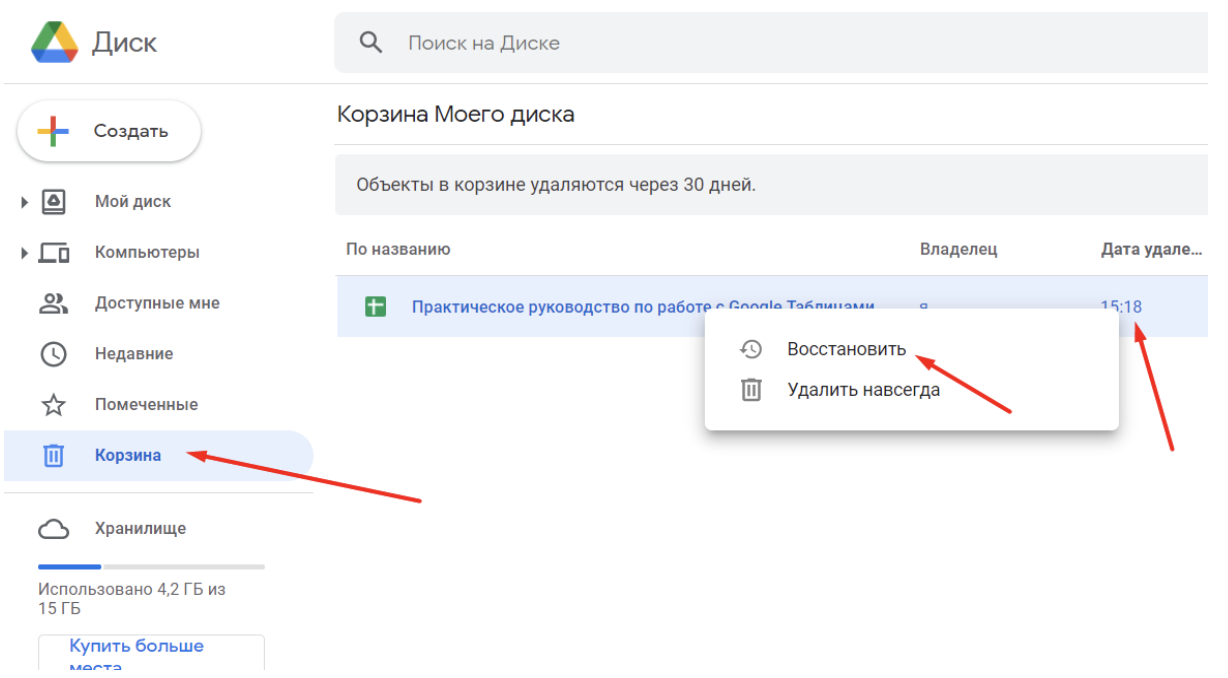Screen dimensions: 1228x678
Task: Click the 'Недавние' clock icon
Action: coord(53,354)
